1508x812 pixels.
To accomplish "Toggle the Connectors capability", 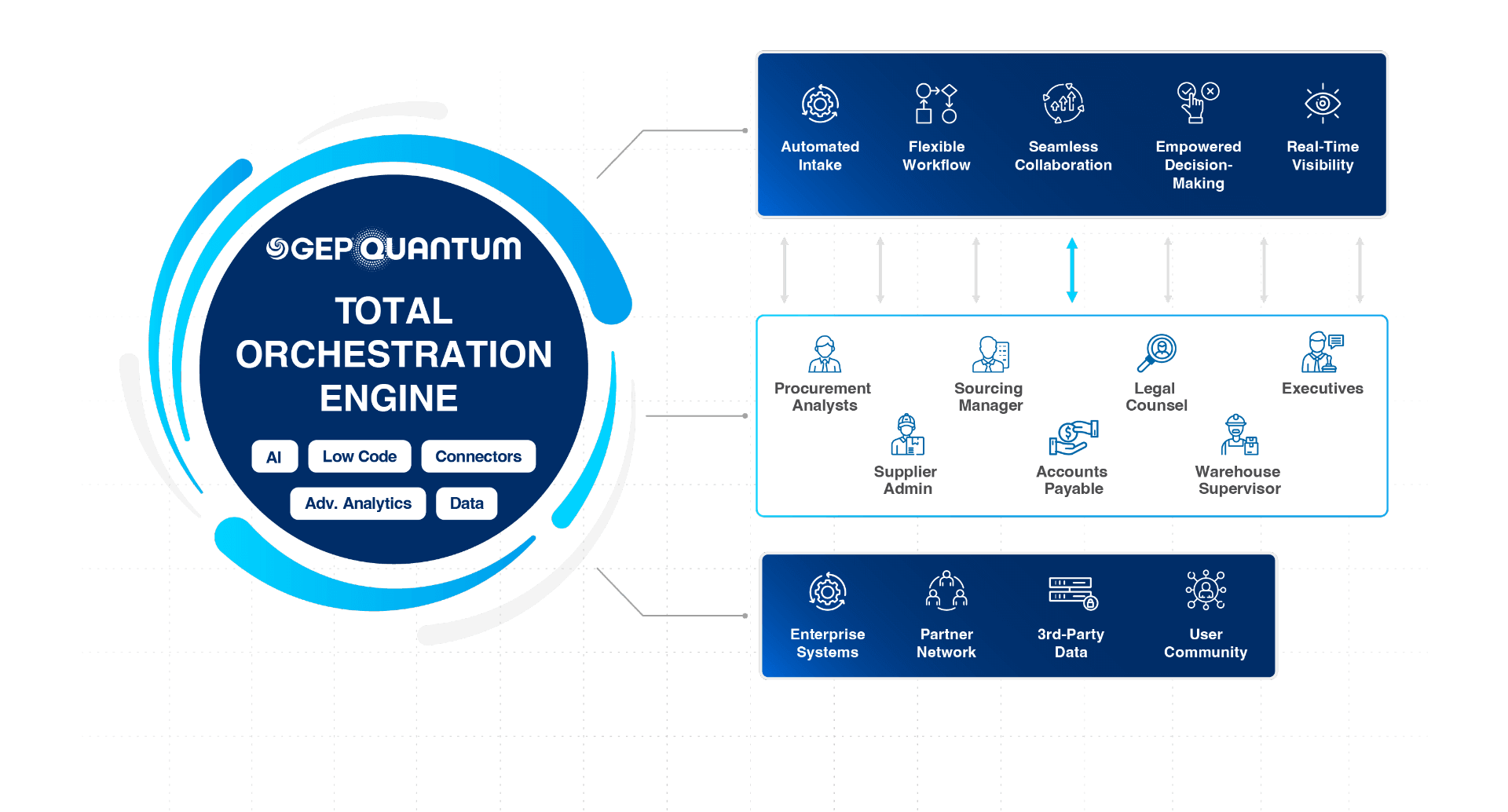I will 478,456.
